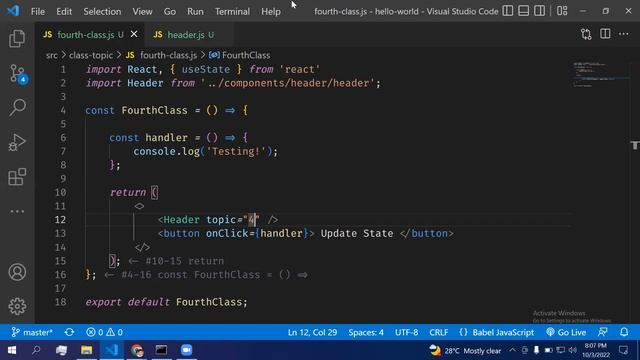Change end of line sequence CRLF
This screenshot has width=640, height=360.
[438, 332]
